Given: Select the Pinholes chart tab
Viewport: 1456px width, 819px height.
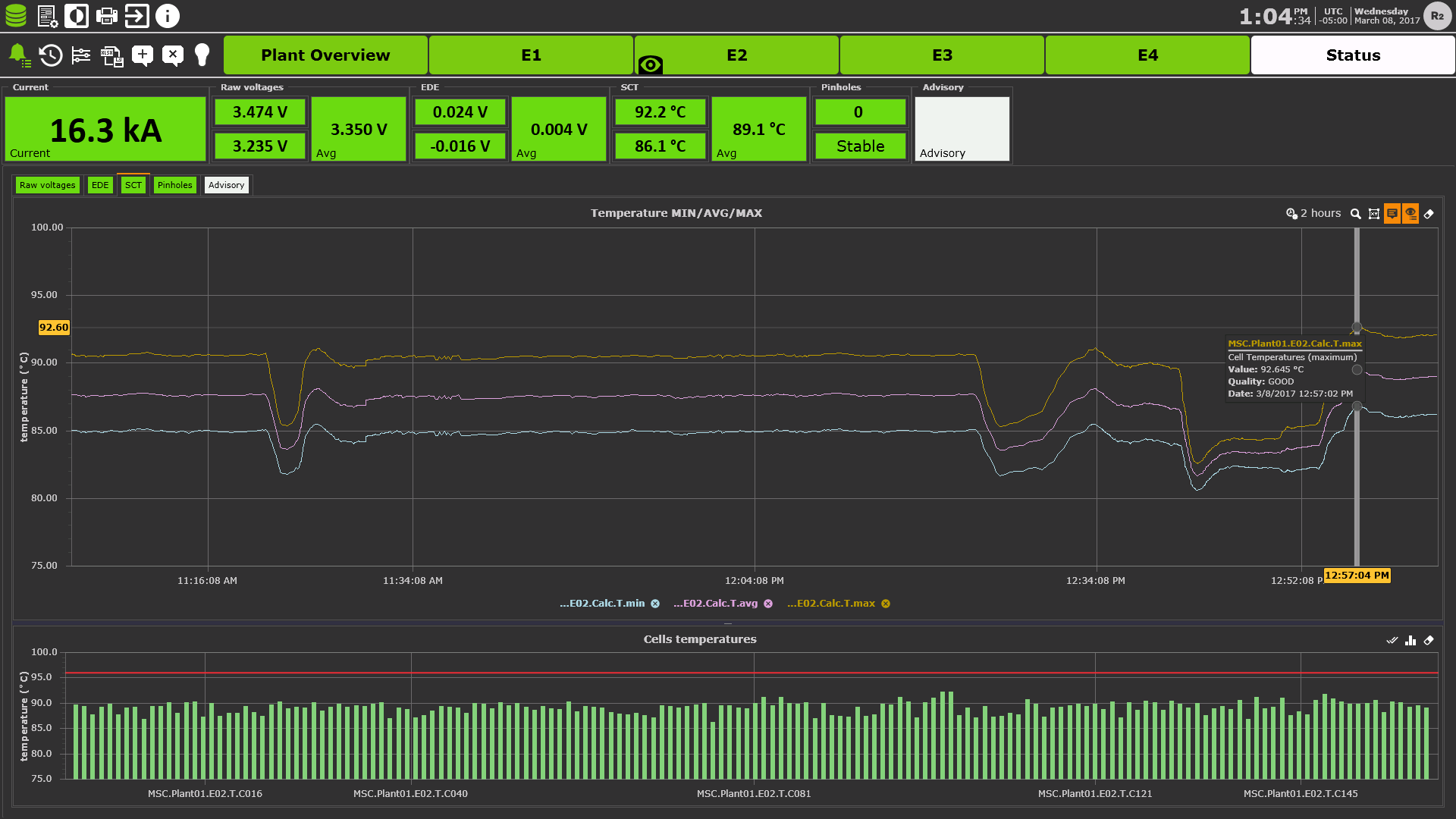Looking at the screenshot, I should click(175, 185).
